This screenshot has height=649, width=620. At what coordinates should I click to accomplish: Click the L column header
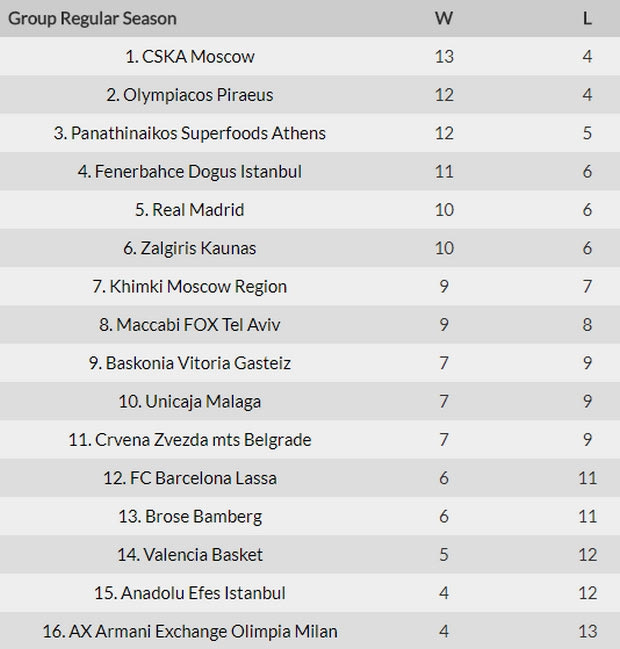click(587, 19)
